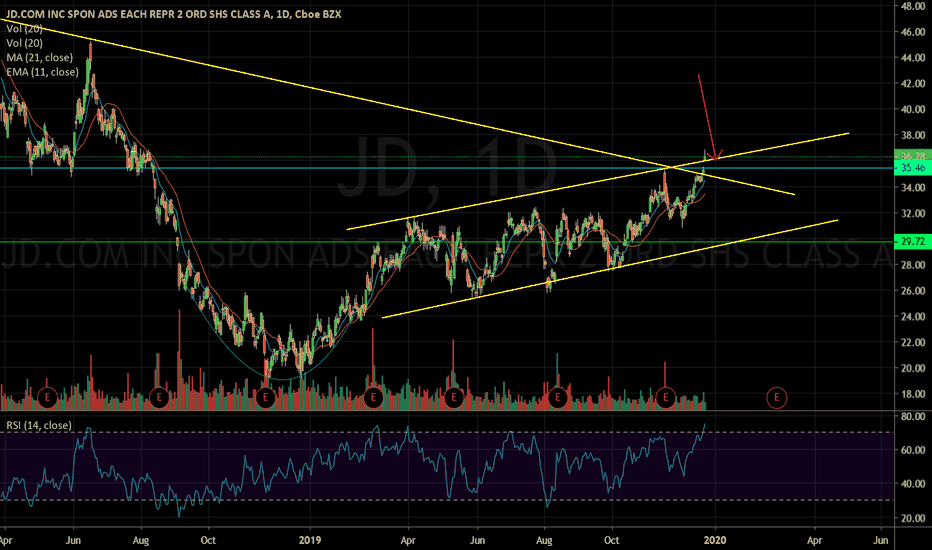Open the earnings E marker for November 2018
The image size is (932, 550).
265,397
